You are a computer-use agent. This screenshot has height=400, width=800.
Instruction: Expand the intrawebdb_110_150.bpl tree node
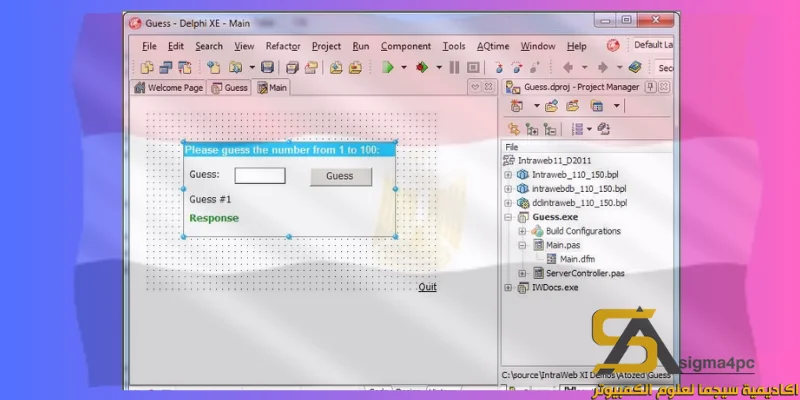click(x=508, y=189)
